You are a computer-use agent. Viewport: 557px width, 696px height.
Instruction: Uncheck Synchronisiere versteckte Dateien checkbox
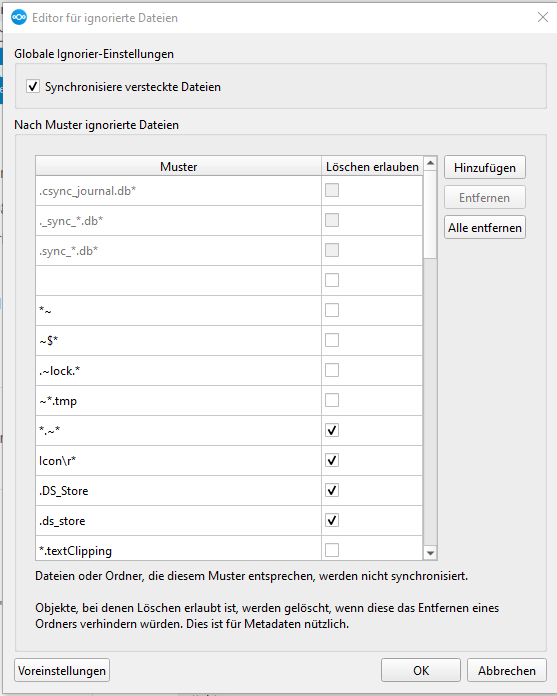[33, 86]
